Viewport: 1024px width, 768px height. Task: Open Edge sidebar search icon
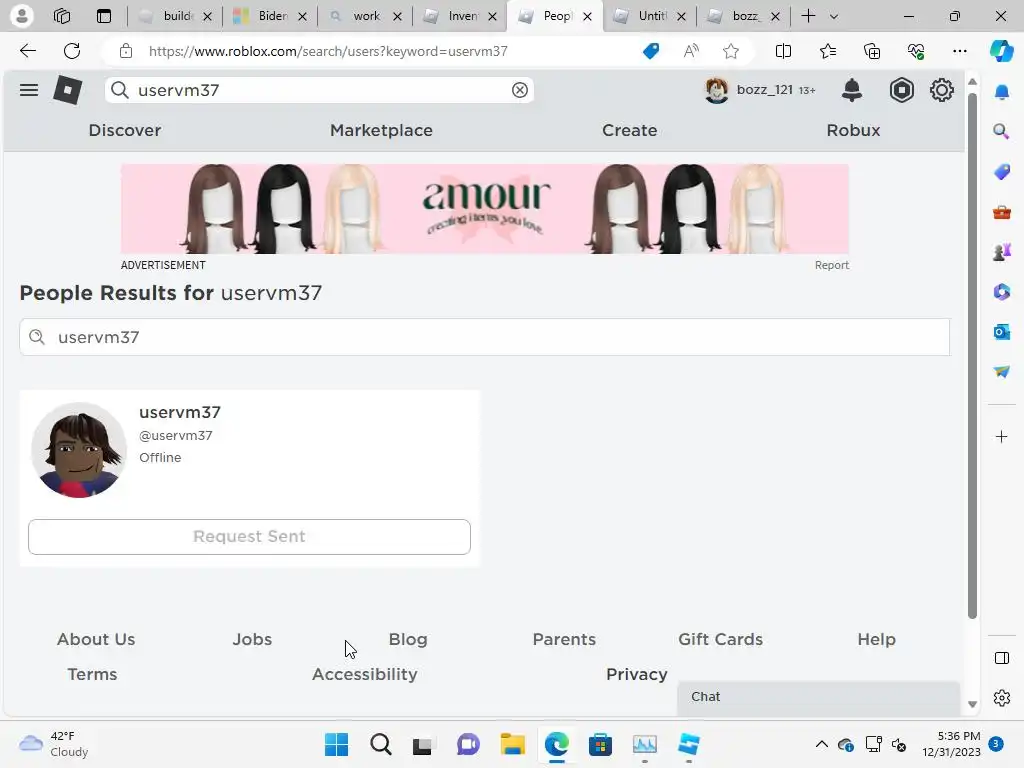1002,132
